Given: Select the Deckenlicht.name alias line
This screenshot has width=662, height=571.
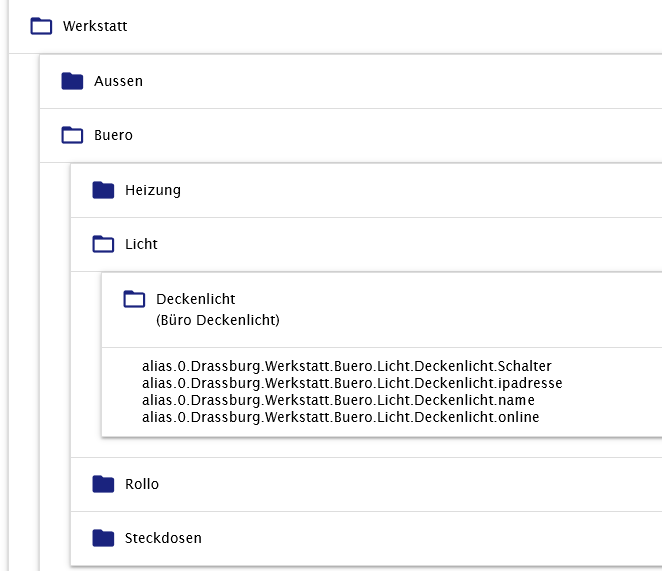Looking at the screenshot, I should pyautogui.click(x=338, y=400).
